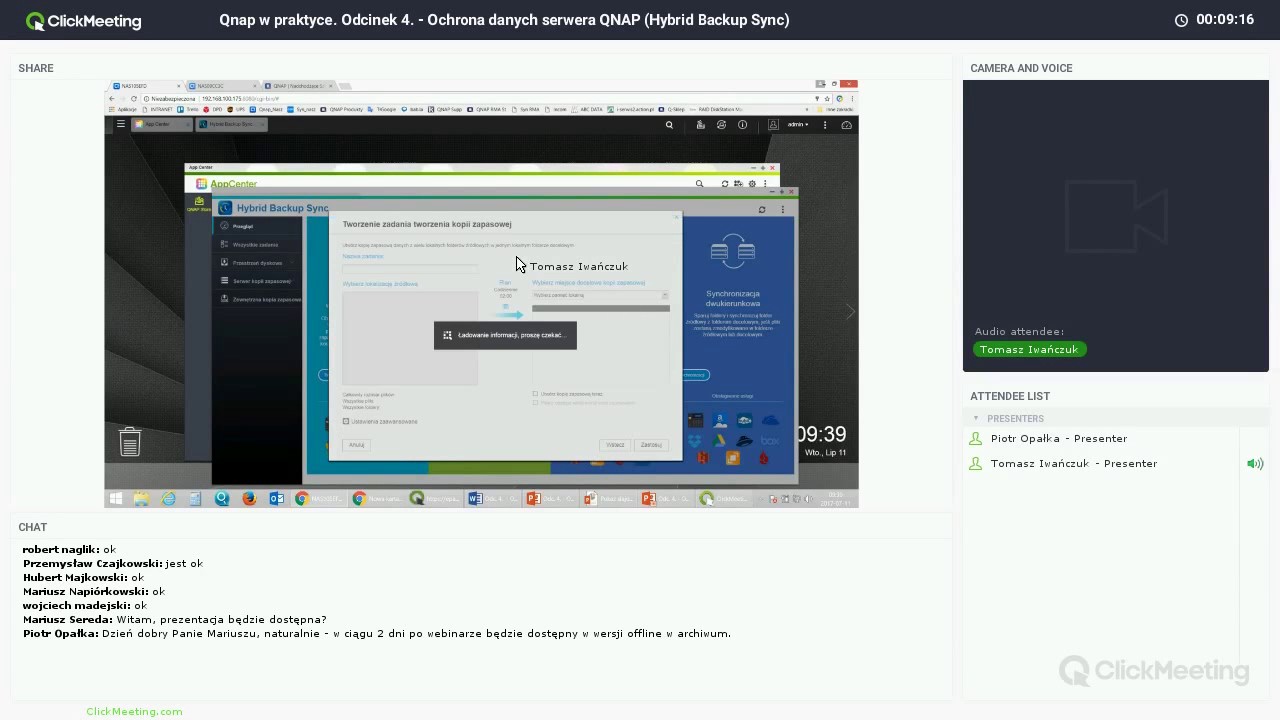1280x720 pixels.
Task: Click the Zastosuj button in dialog
Action: 651,445
